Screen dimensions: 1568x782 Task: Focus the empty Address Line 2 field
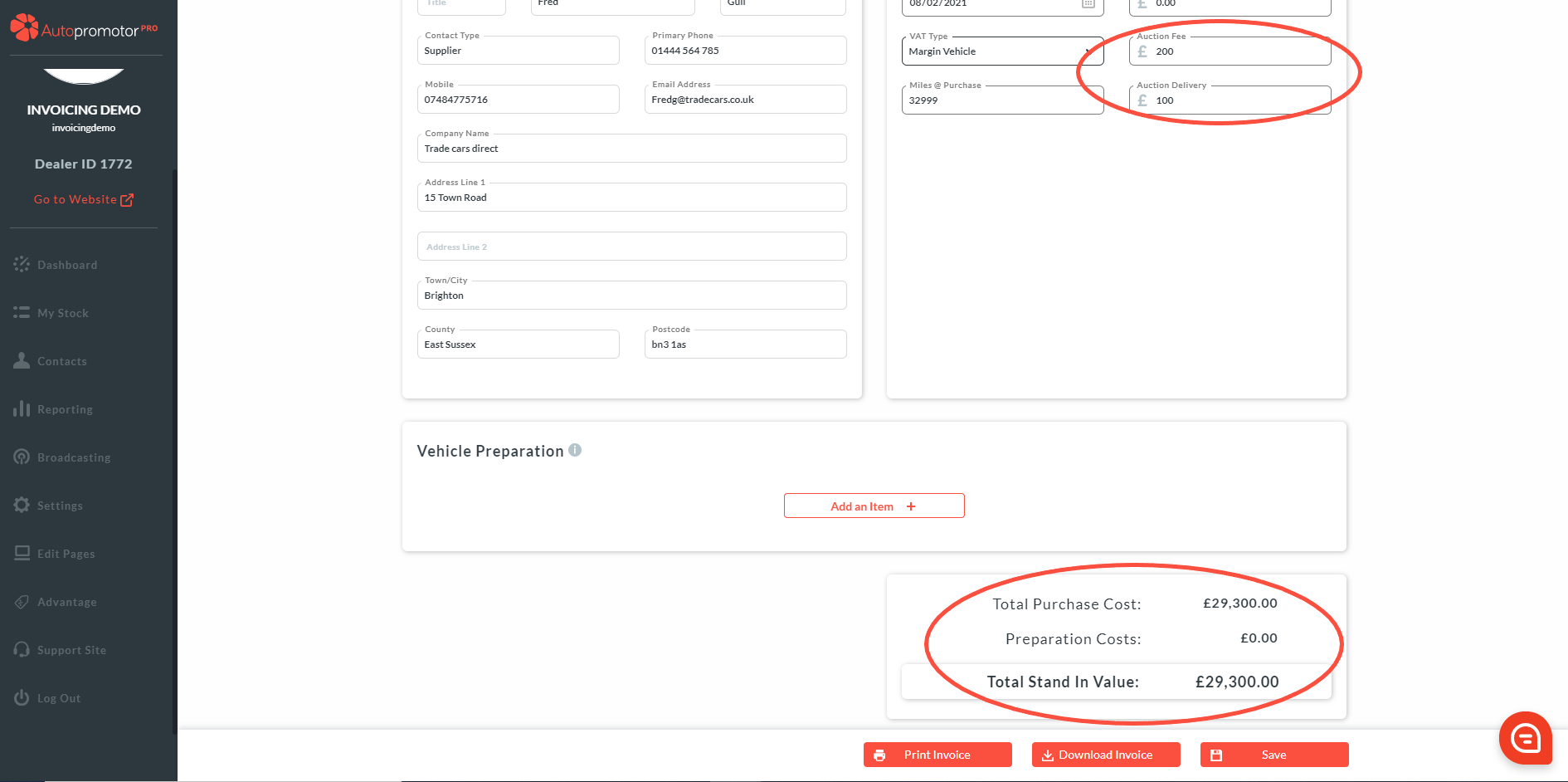[x=631, y=247]
